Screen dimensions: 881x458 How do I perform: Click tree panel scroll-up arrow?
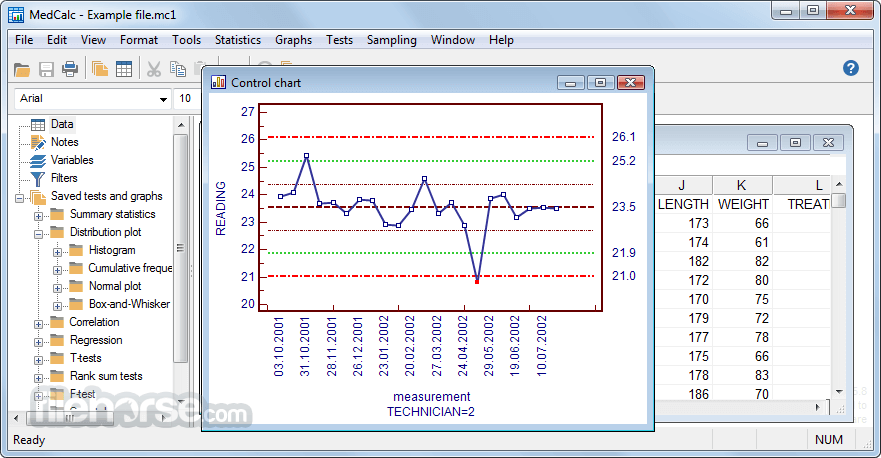(180, 125)
